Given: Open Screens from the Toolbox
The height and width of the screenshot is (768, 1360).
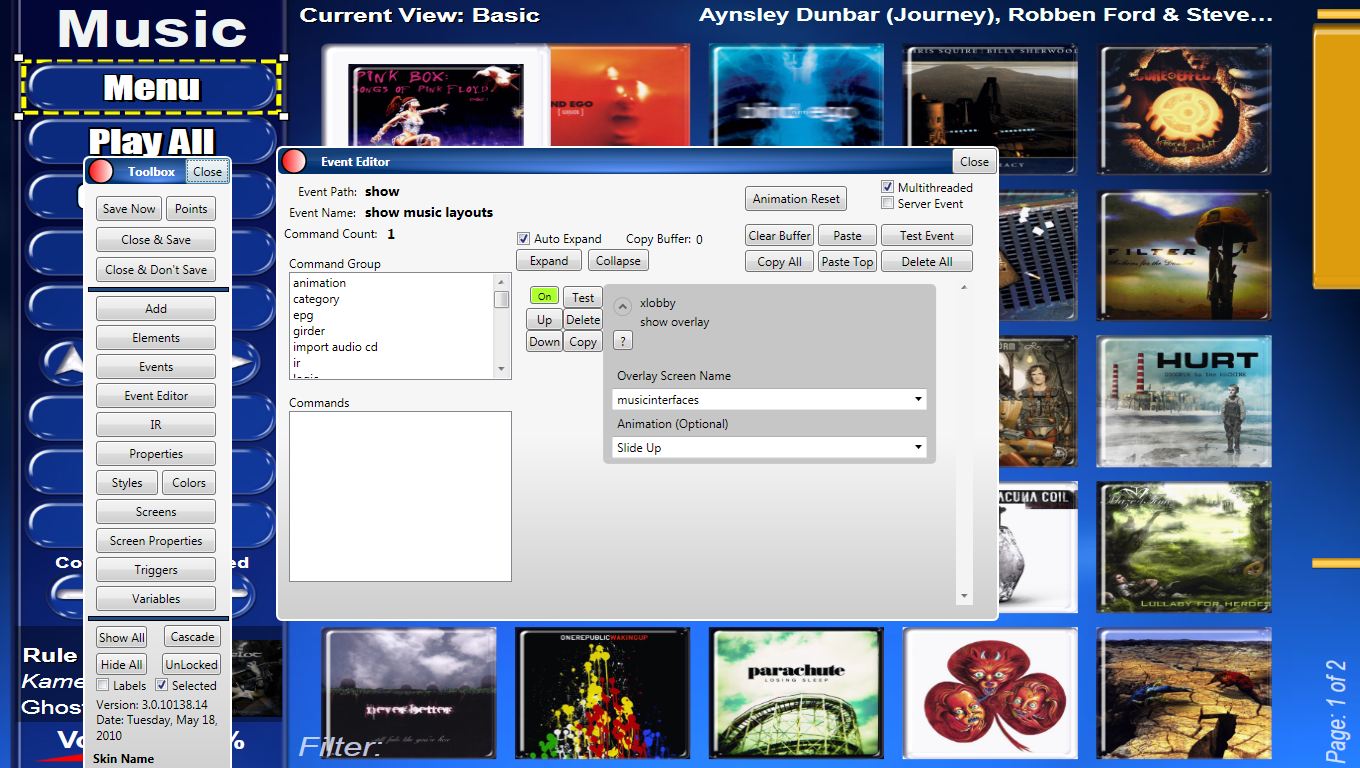Looking at the screenshot, I should point(156,512).
